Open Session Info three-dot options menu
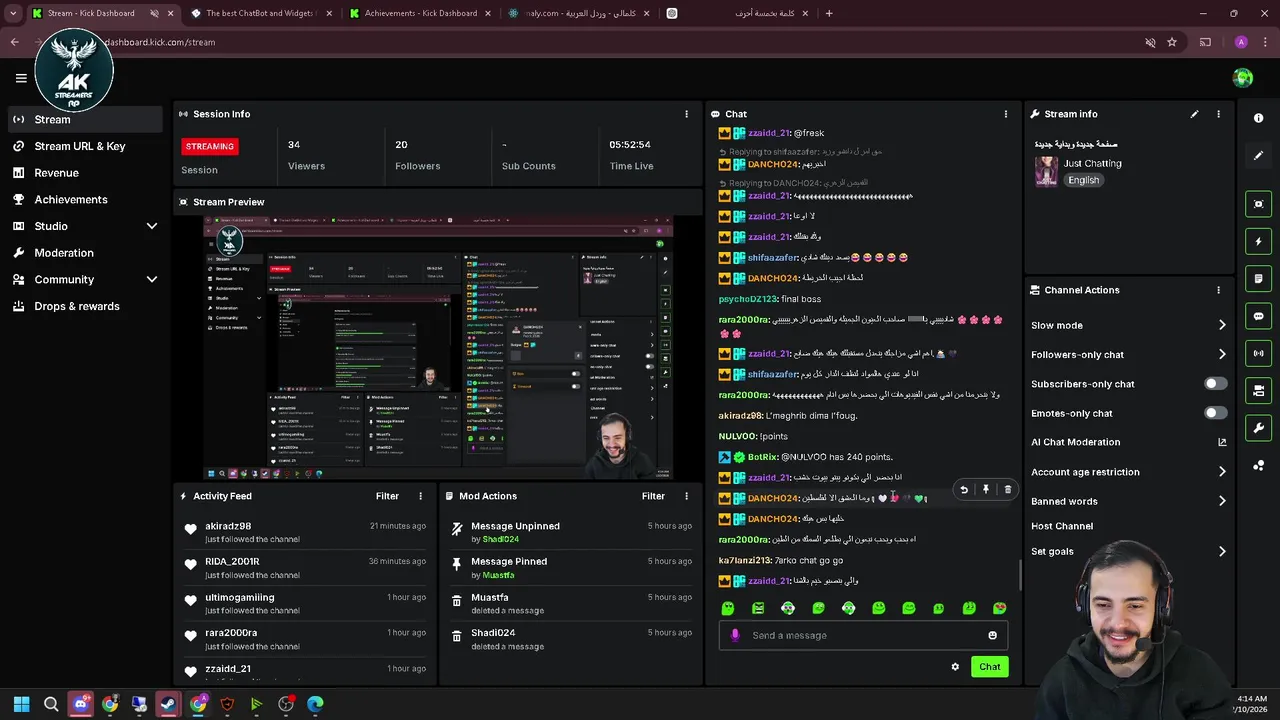This screenshot has height=720, width=1280. [x=686, y=114]
